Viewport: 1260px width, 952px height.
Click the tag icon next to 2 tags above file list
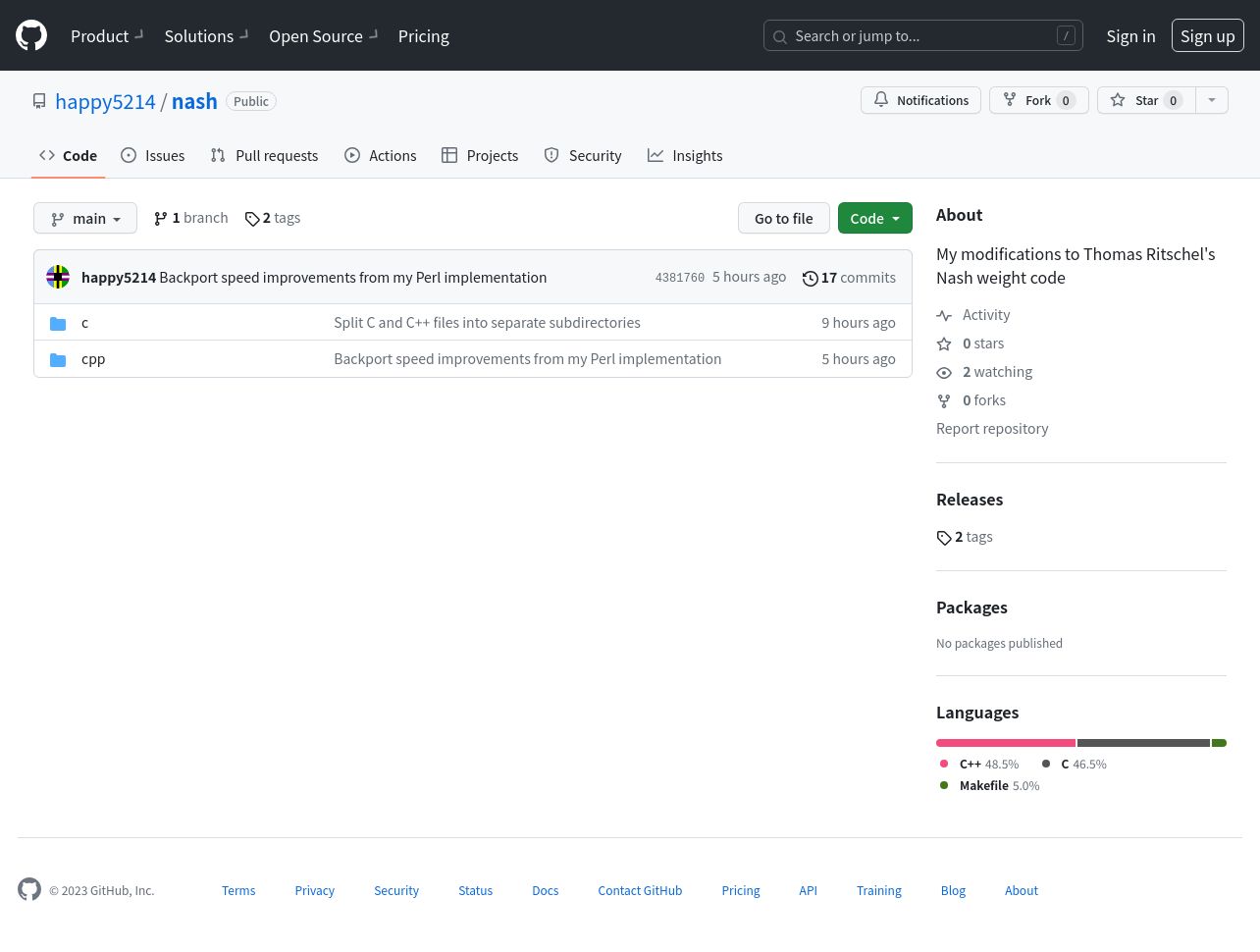(x=252, y=219)
